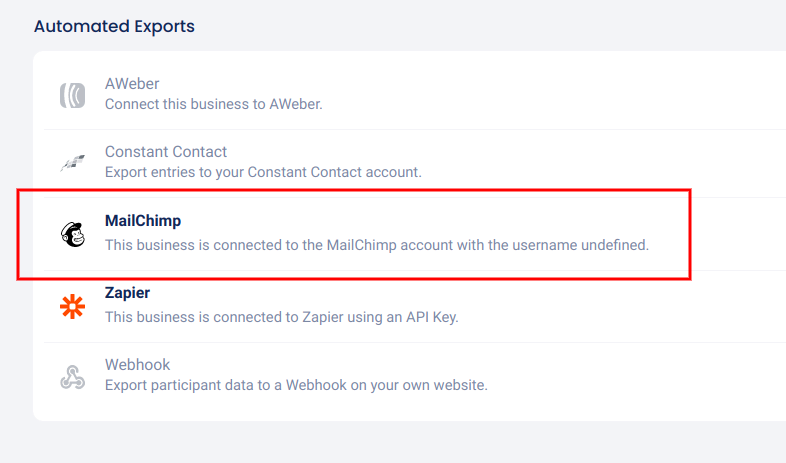Click the Automated Exports heading

pos(114,26)
